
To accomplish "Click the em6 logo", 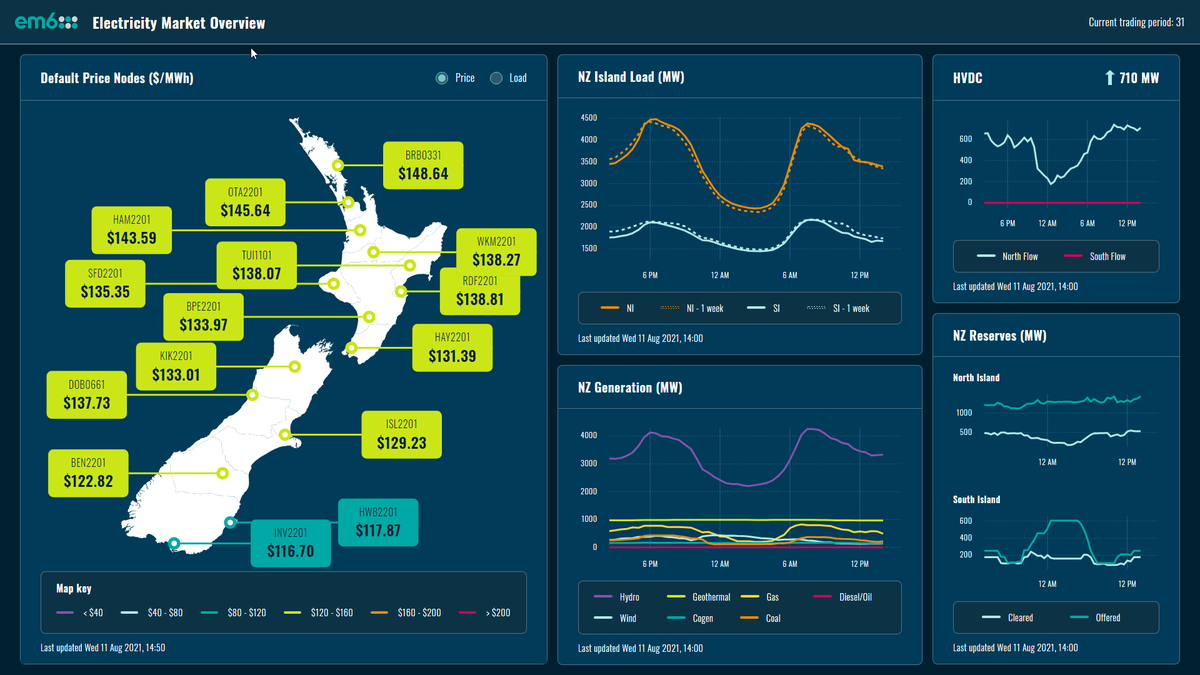I will click(x=46, y=22).
